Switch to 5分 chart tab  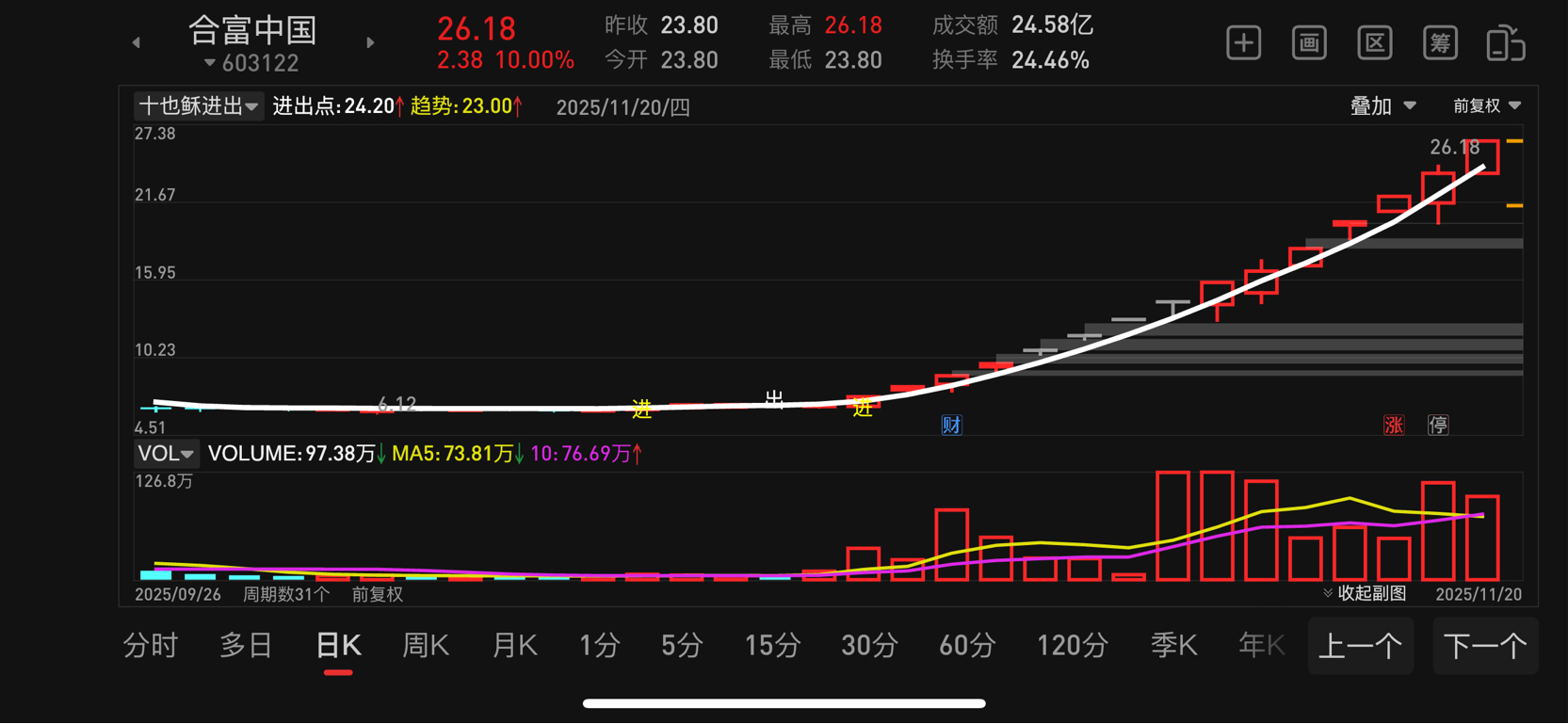(x=682, y=646)
